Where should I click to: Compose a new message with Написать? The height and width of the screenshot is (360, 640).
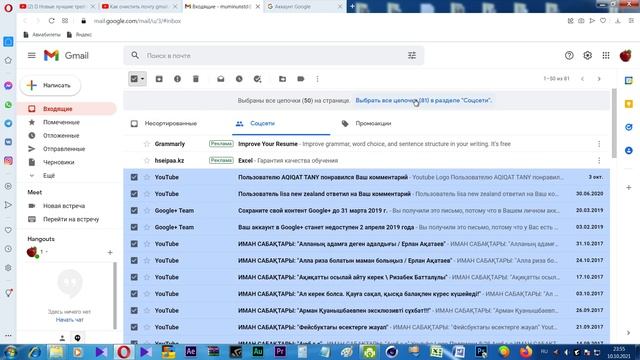click(50, 85)
